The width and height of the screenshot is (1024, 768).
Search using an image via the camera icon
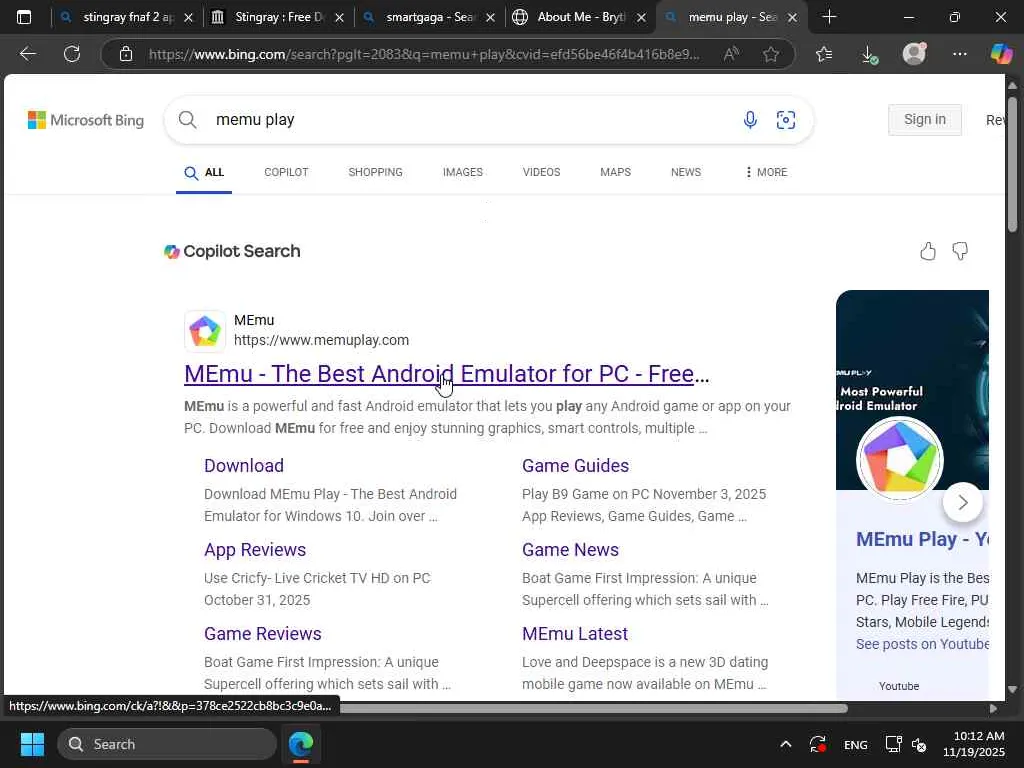click(x=786, y=120)
